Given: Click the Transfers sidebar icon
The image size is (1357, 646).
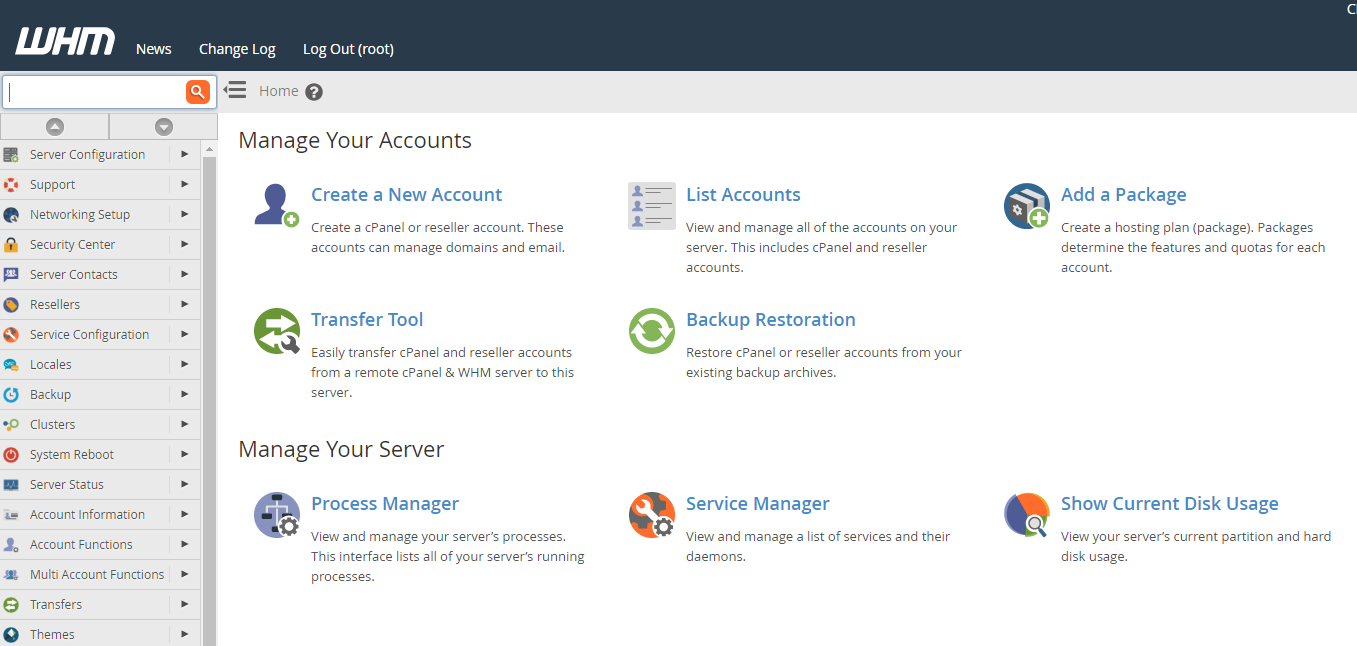Looking at the screenshot, I should [x=11, y=605].
